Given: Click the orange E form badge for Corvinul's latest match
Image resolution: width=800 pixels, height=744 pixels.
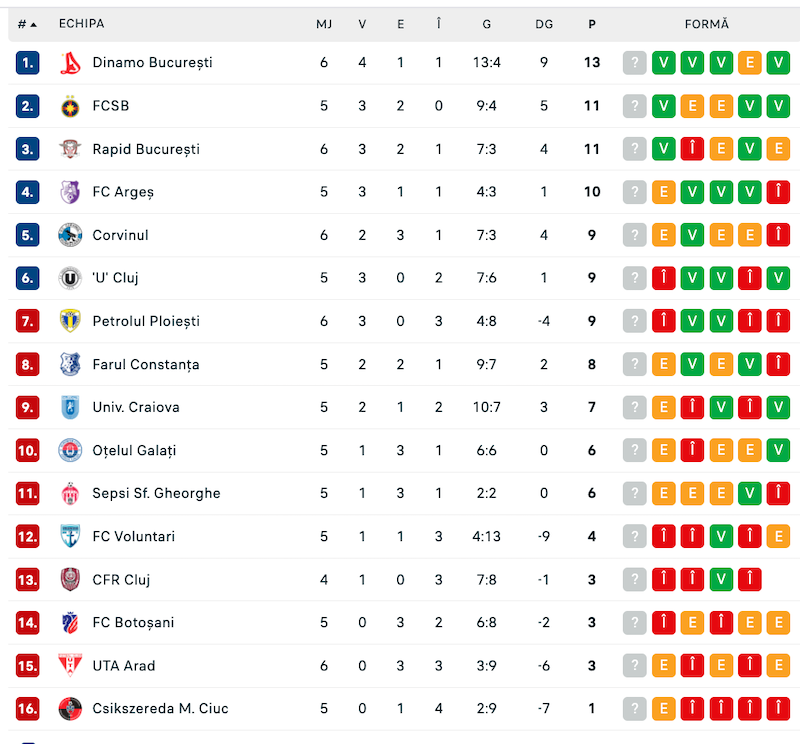Looking at the screenshot, I should pyautogui.click(x=663, y=235).
